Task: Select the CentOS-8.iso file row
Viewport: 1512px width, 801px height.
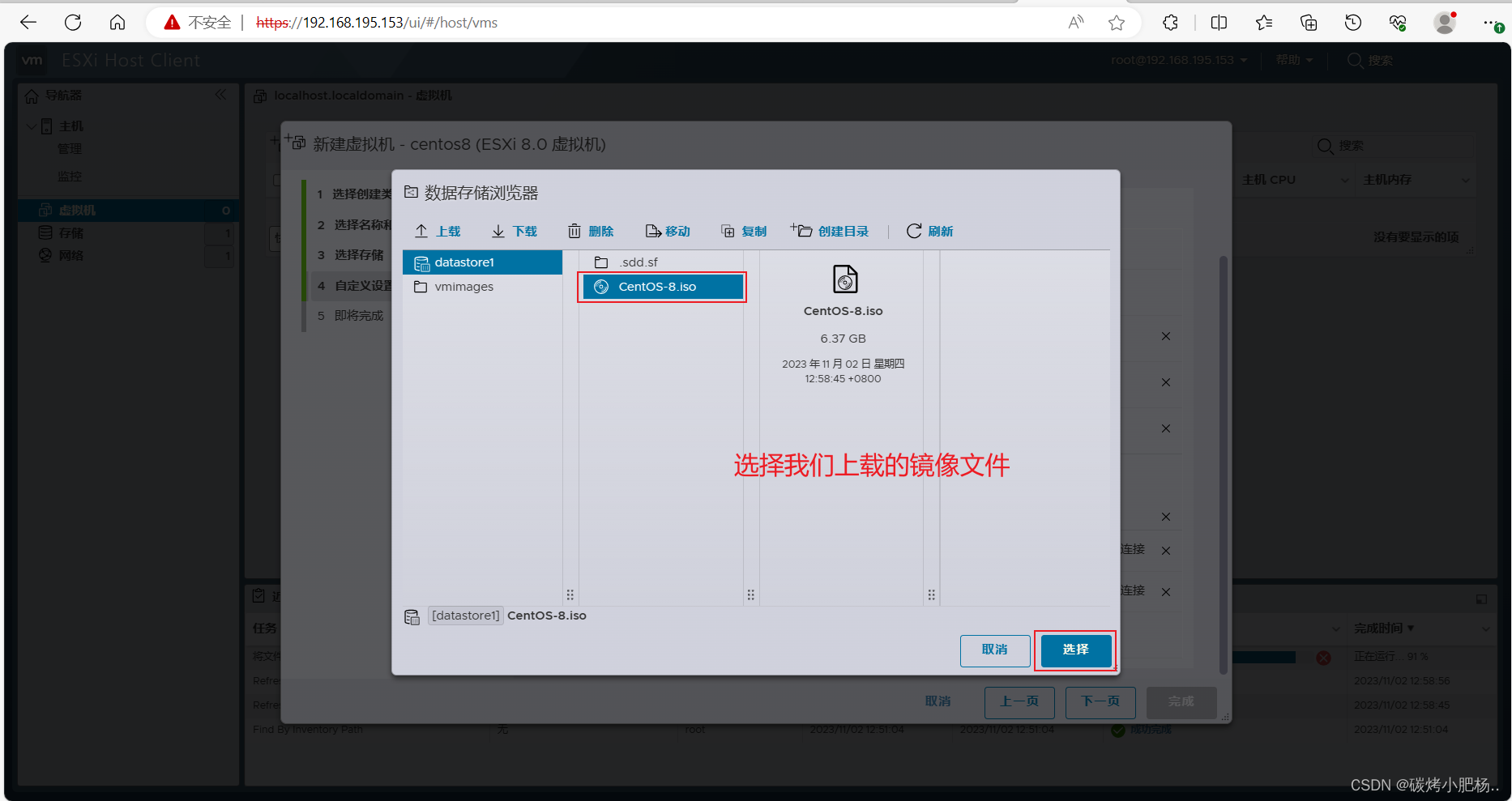Action: pos(663,287)
